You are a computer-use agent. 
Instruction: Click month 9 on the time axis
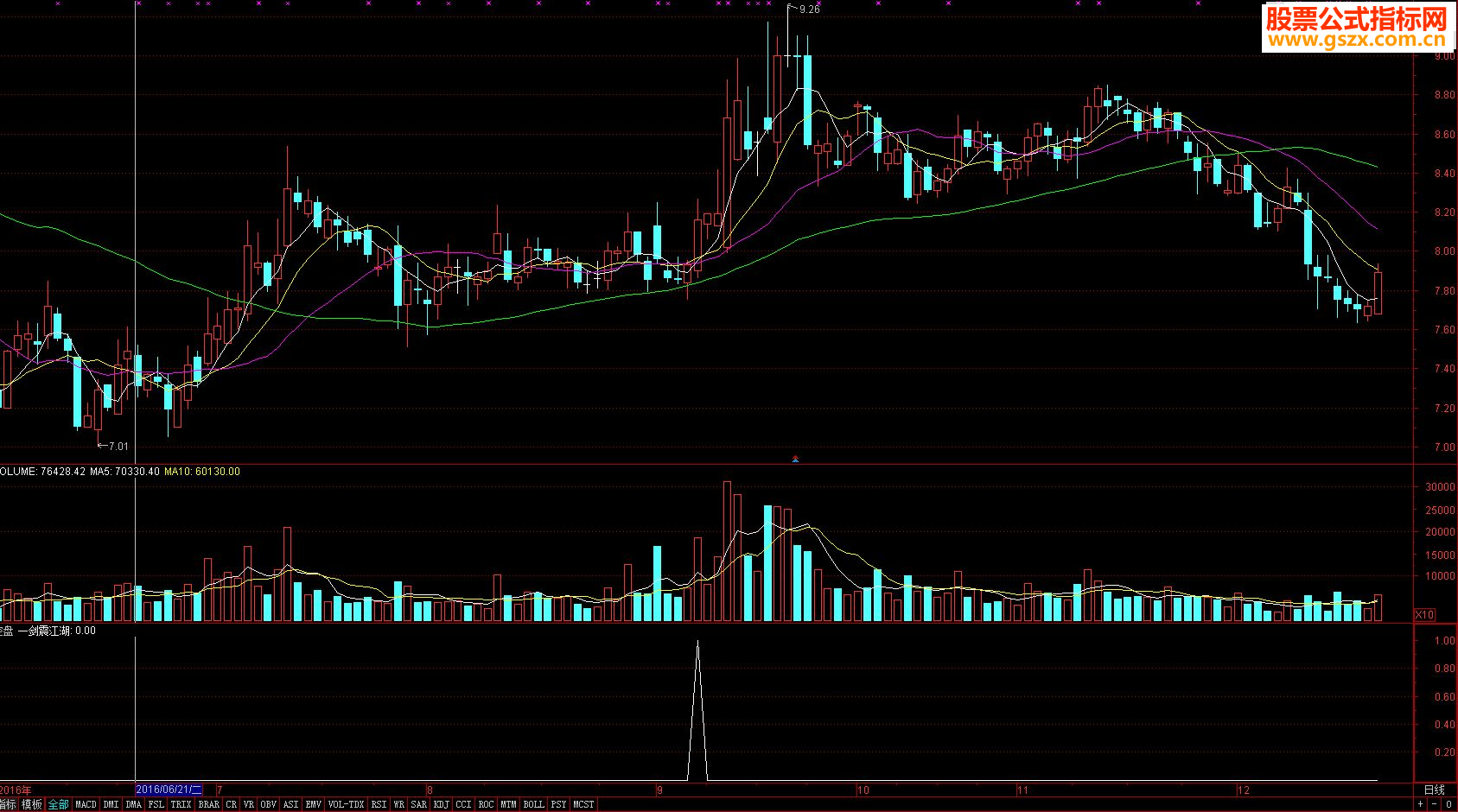(x=659, y=790)
